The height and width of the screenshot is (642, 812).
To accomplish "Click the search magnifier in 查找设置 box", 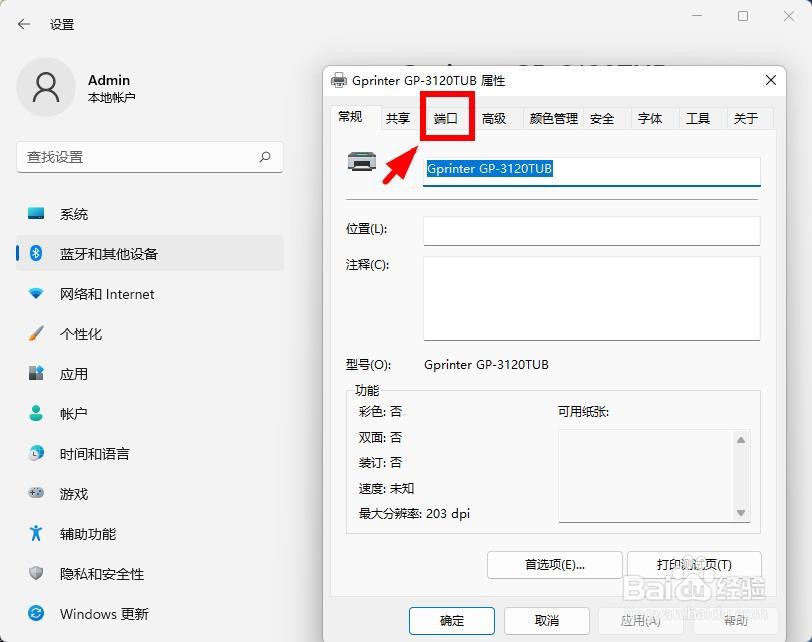I will point(265,156).
